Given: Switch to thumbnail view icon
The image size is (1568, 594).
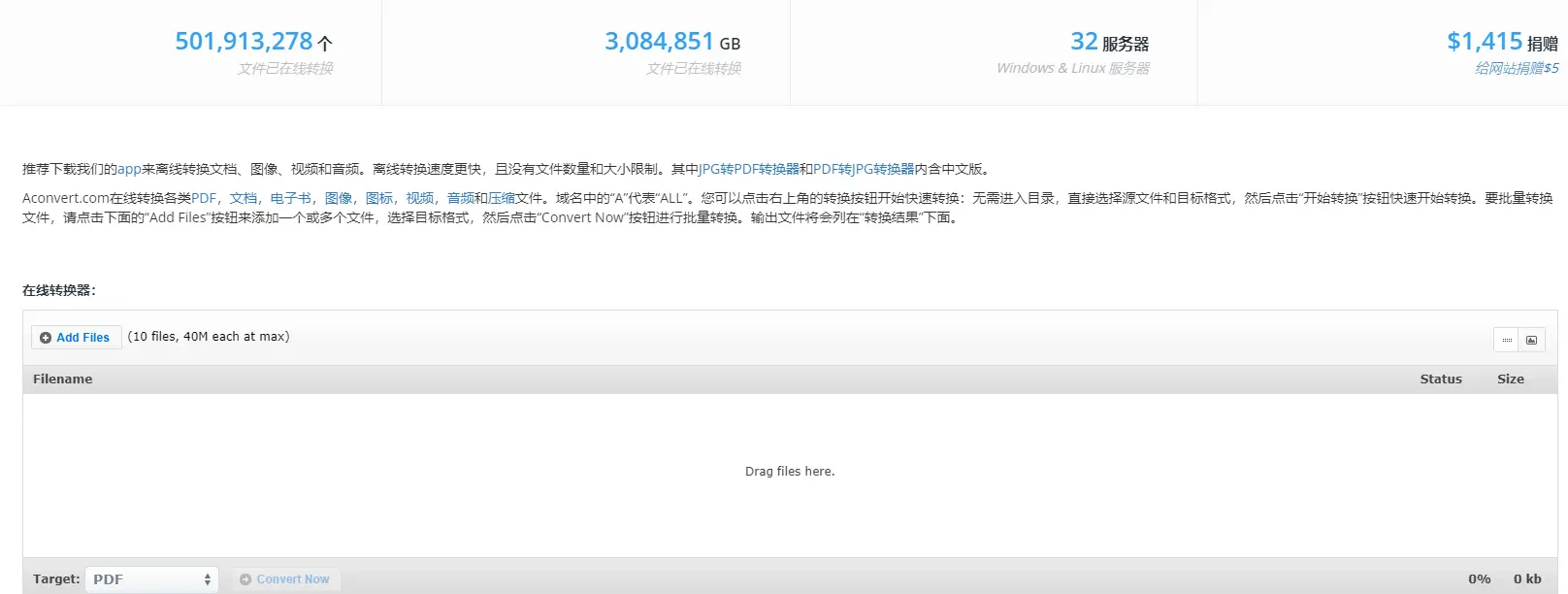Looking at the screenshot, I should click(1531, 340).
